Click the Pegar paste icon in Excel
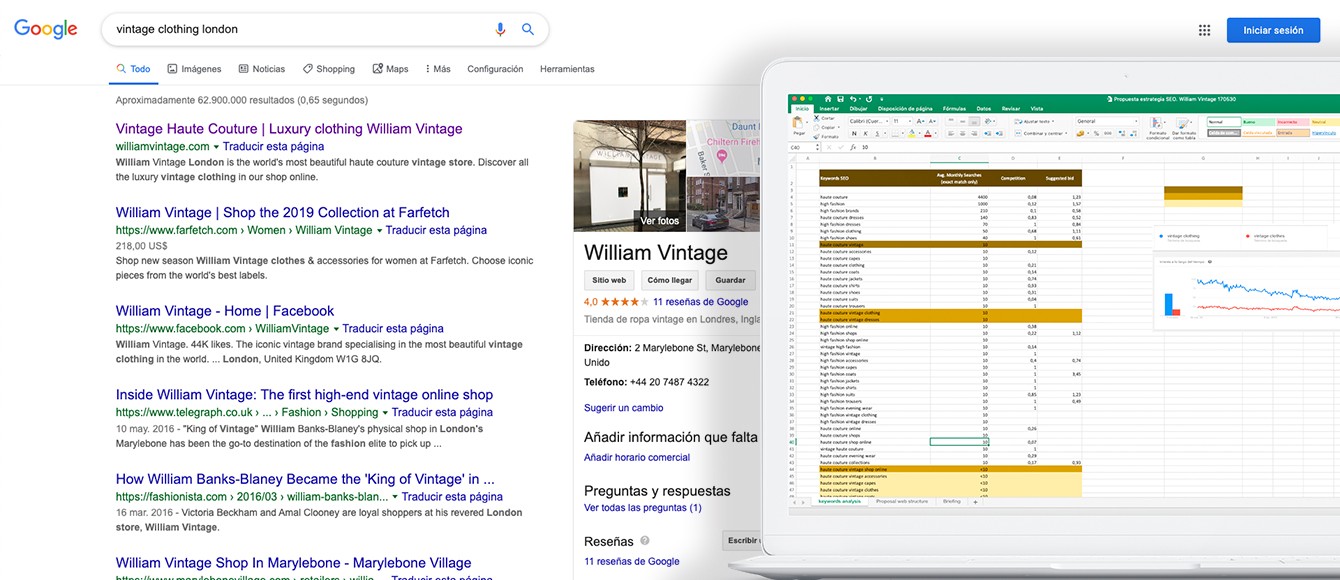 (798, 123)
